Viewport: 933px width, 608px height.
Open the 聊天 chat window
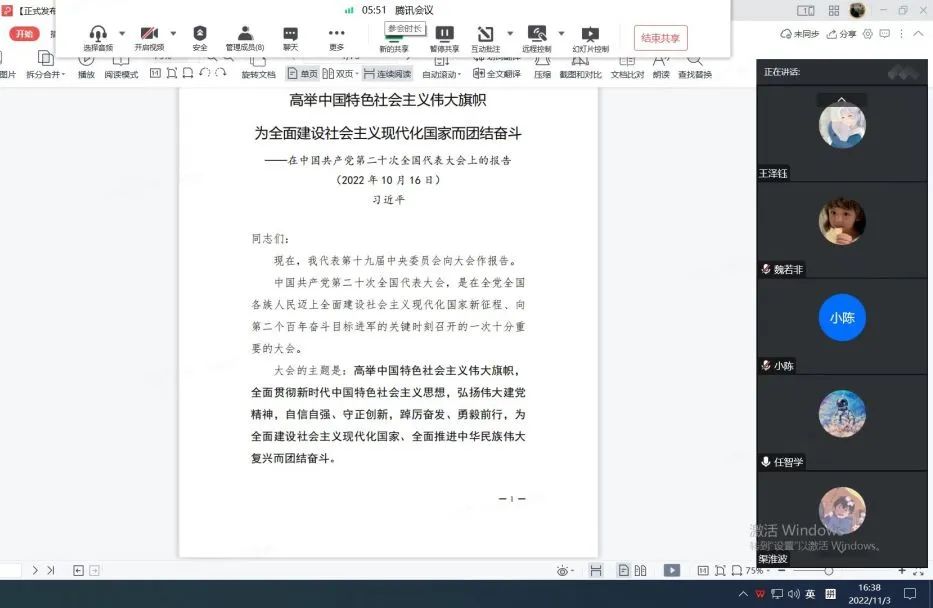(290, 38)
